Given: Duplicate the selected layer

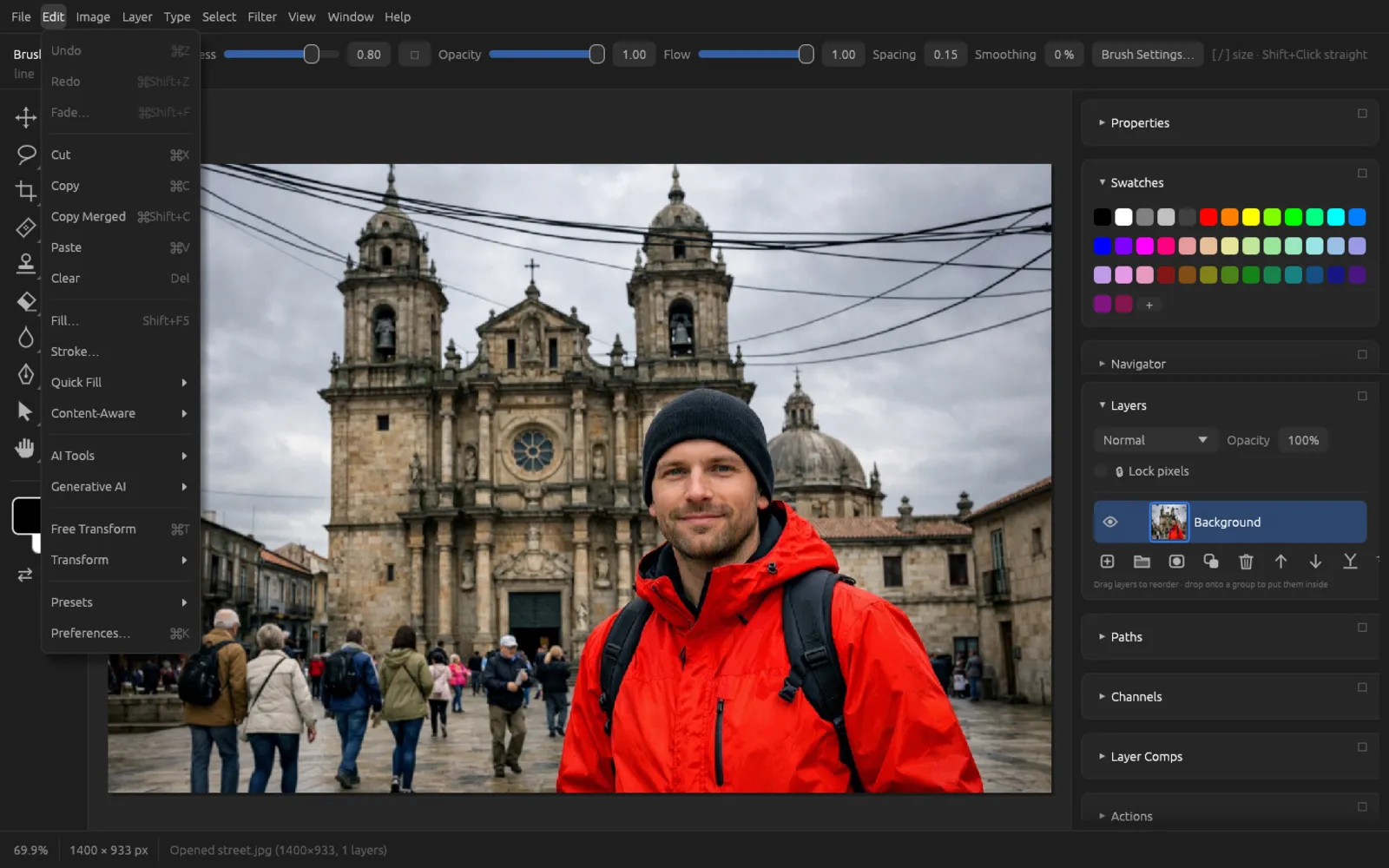Looking at the screenshot, I should (x=1211, y=562).
